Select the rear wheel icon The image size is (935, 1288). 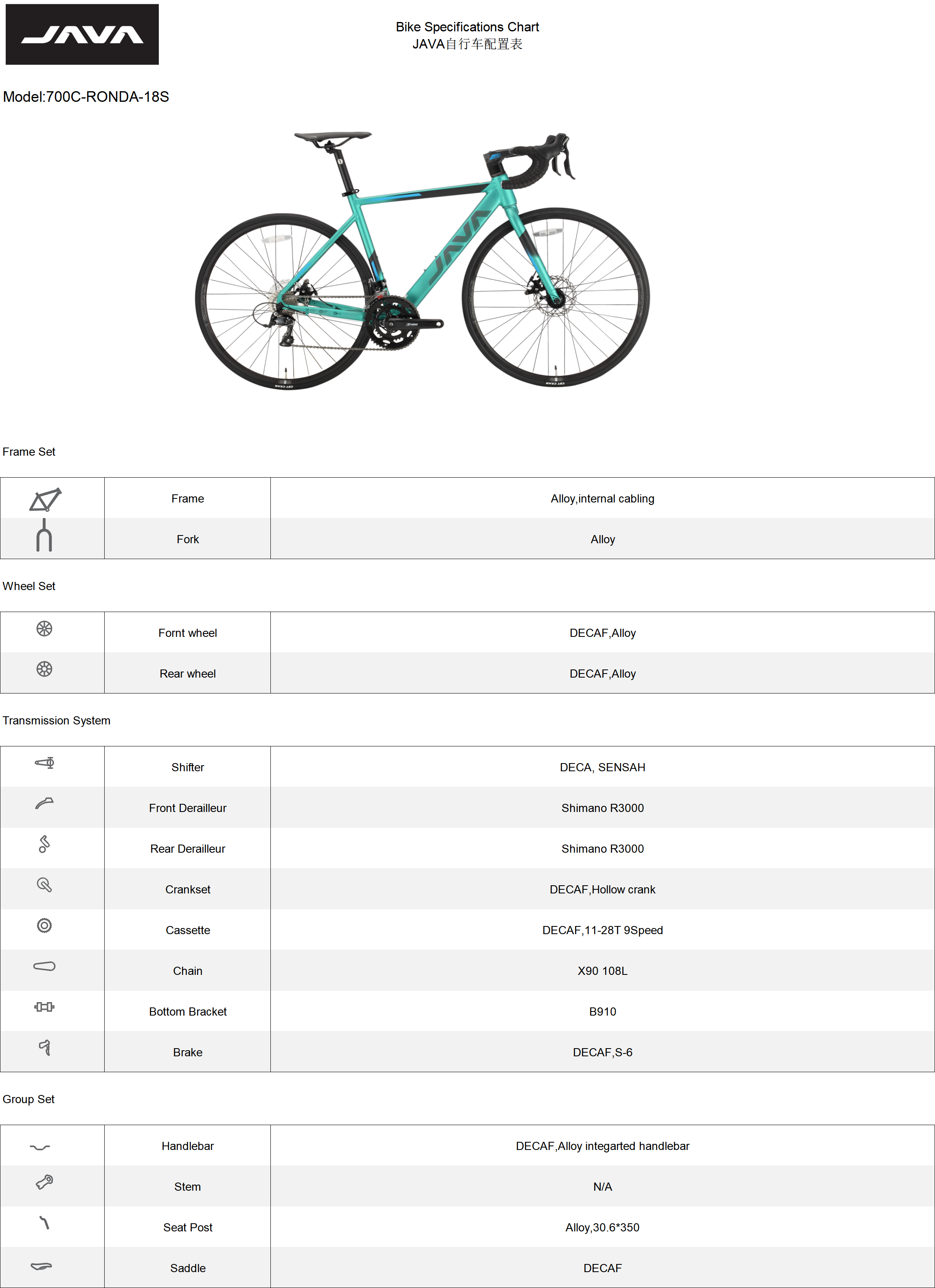click(x=44, y=669)
